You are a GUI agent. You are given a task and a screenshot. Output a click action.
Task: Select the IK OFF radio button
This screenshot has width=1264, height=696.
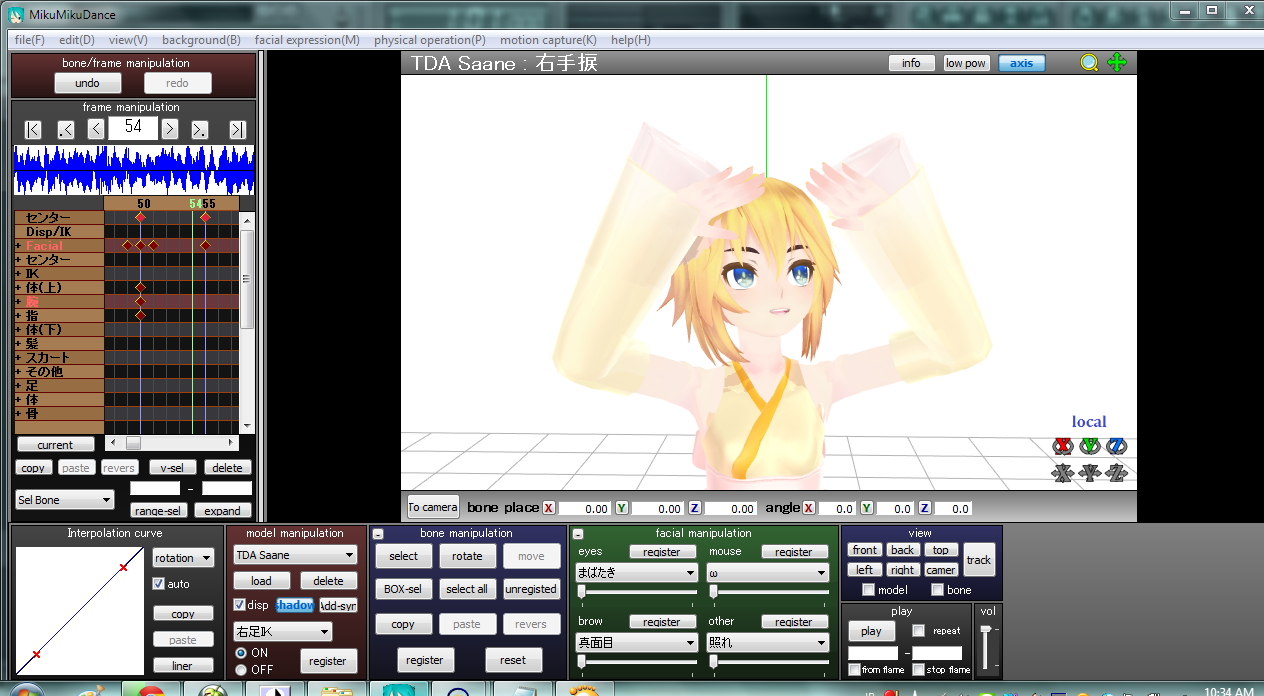coord(240,669)
